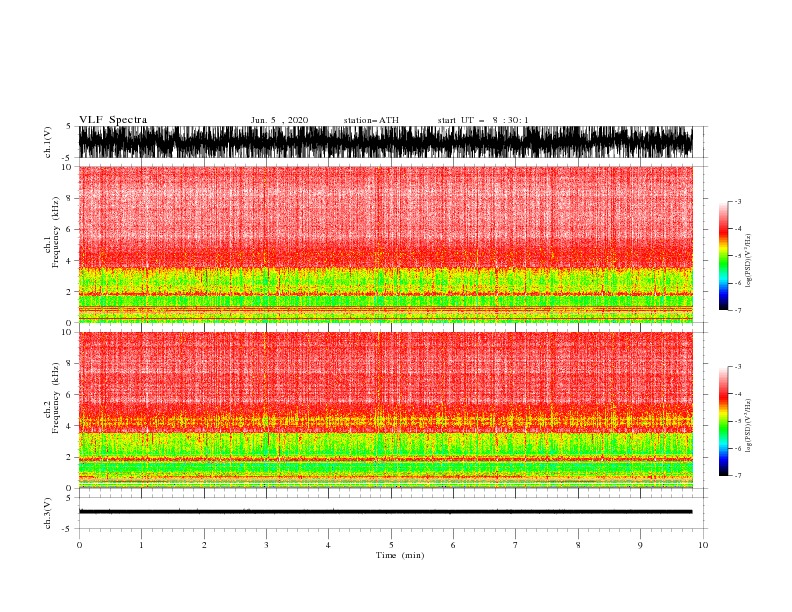792x612 pixels.
Task: Click the '6' kHz tick on ch.2 frequency axis
Action: tap(69, 395)
